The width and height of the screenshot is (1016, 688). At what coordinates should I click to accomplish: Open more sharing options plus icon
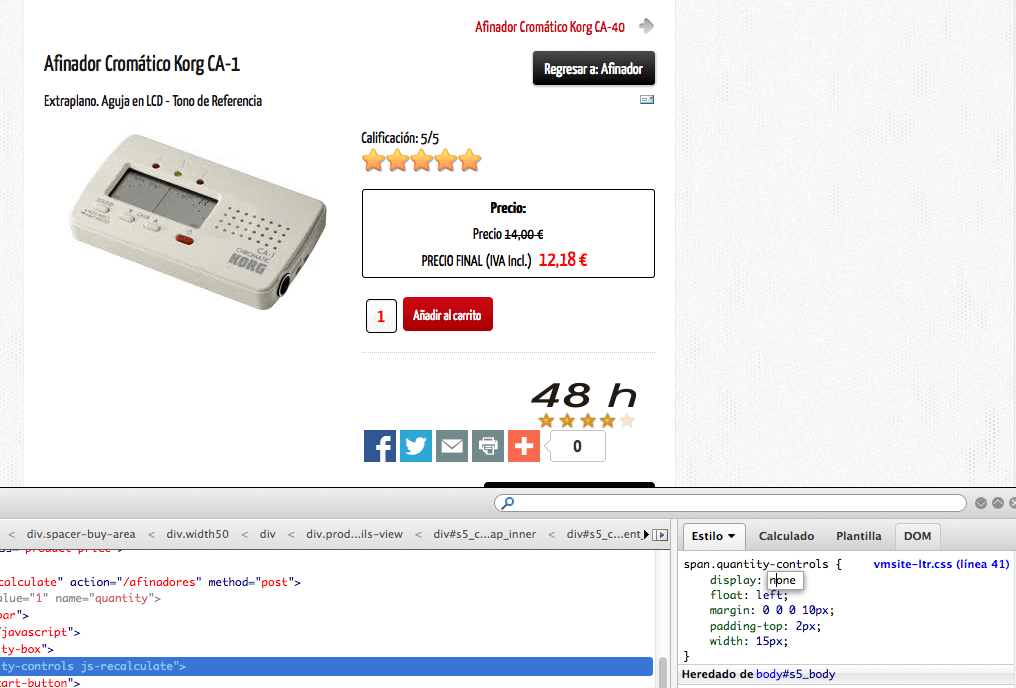(x=524, y=446)
